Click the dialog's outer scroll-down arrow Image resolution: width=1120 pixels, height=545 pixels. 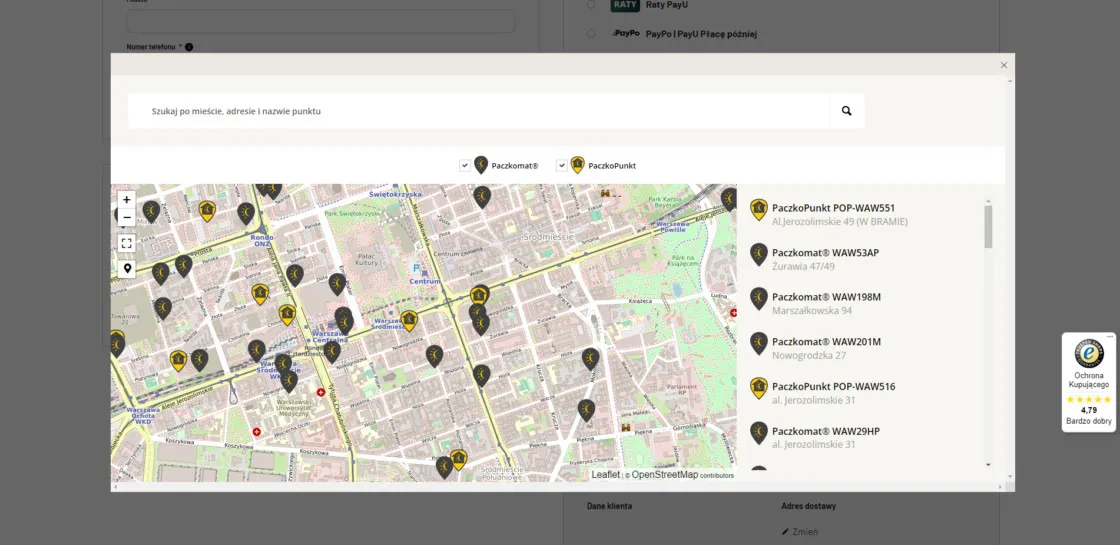click(1009, 476)
